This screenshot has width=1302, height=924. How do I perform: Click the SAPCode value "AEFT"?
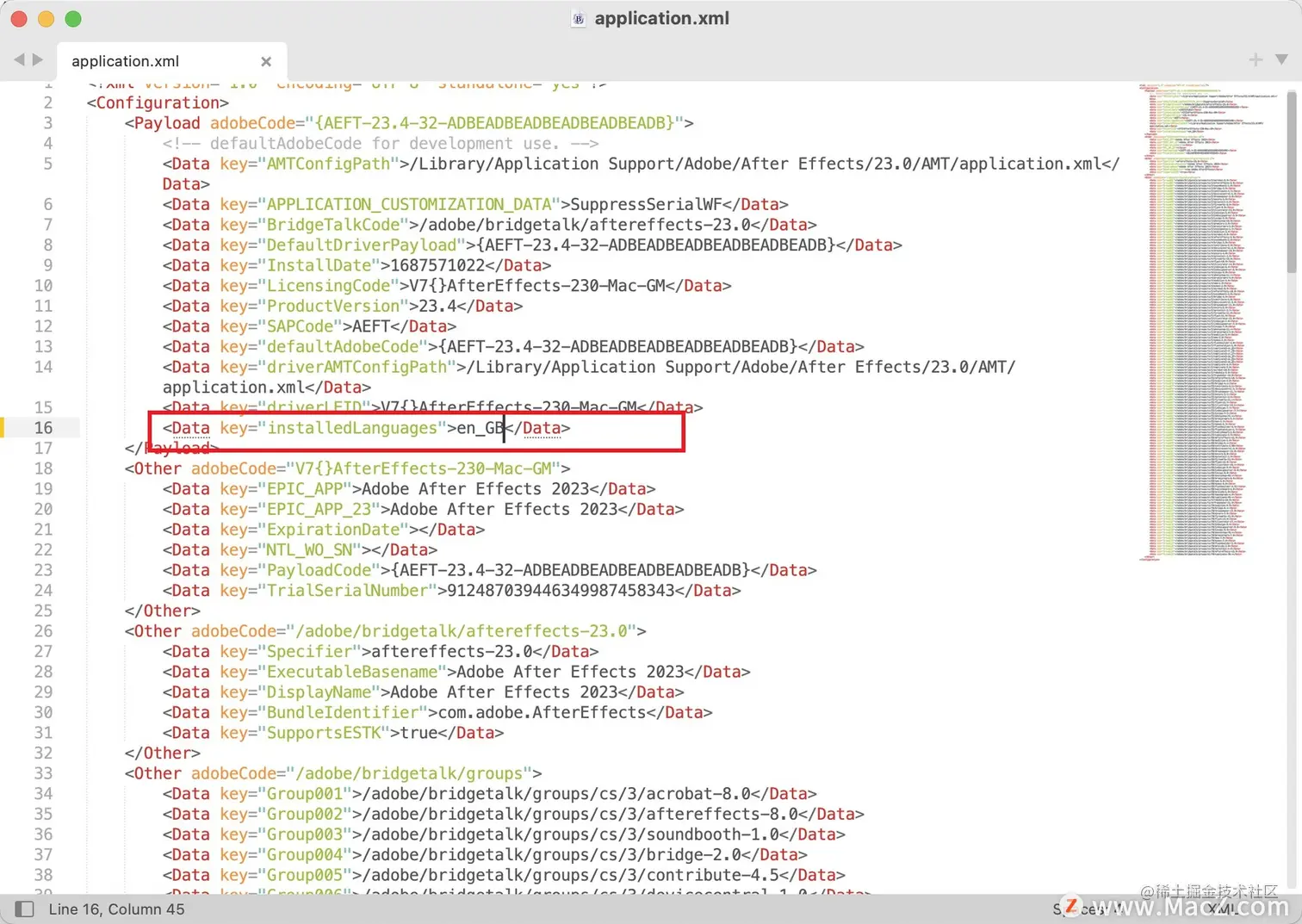(371, 326)
